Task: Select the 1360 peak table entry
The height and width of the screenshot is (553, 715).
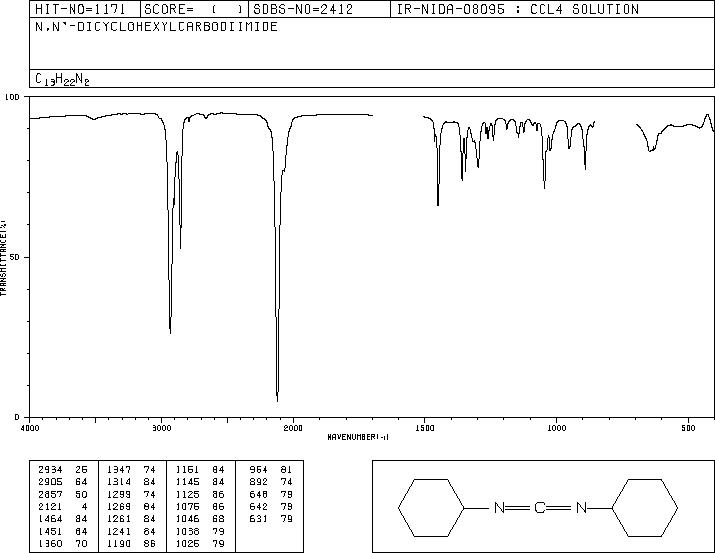Action: coord(63,544)
